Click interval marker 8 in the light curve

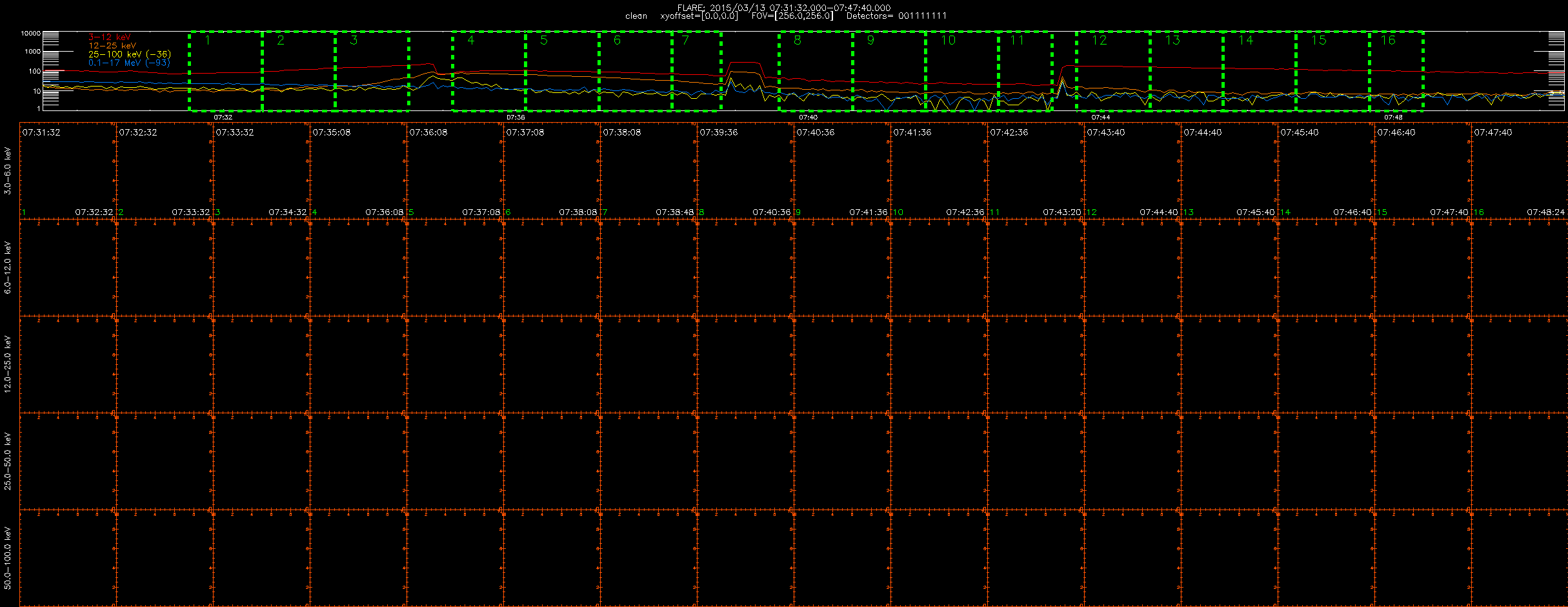tap(798, 41)
